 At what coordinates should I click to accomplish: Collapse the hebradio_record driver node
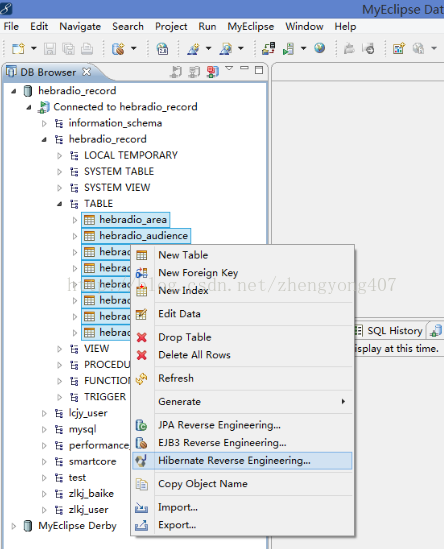pyautogui.click(x=14, y=91)
